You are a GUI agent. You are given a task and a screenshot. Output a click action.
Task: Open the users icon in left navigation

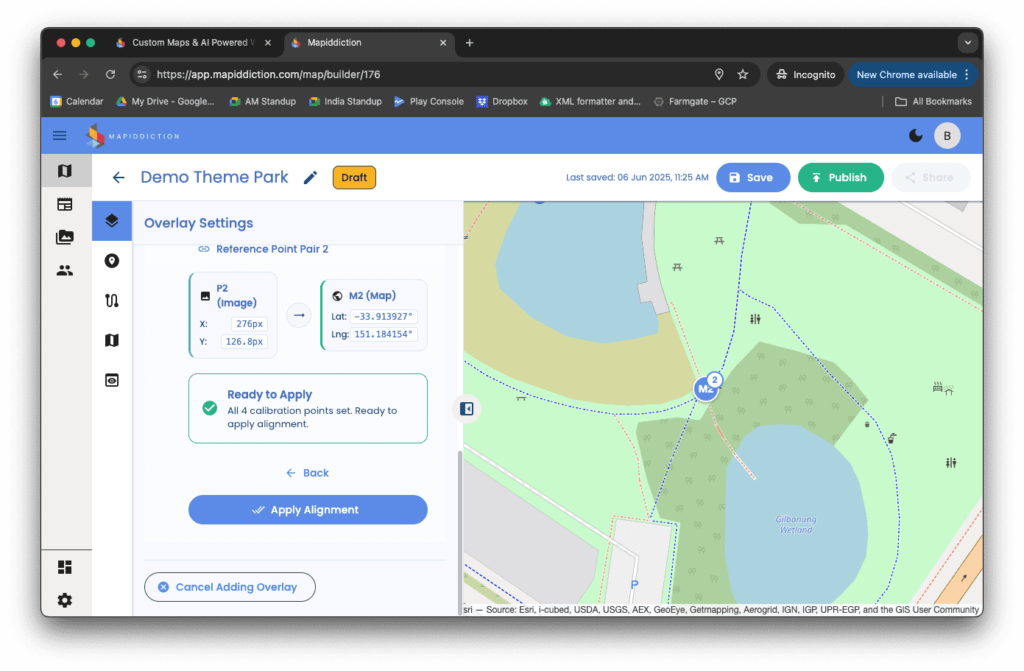[x=64, y=270]
